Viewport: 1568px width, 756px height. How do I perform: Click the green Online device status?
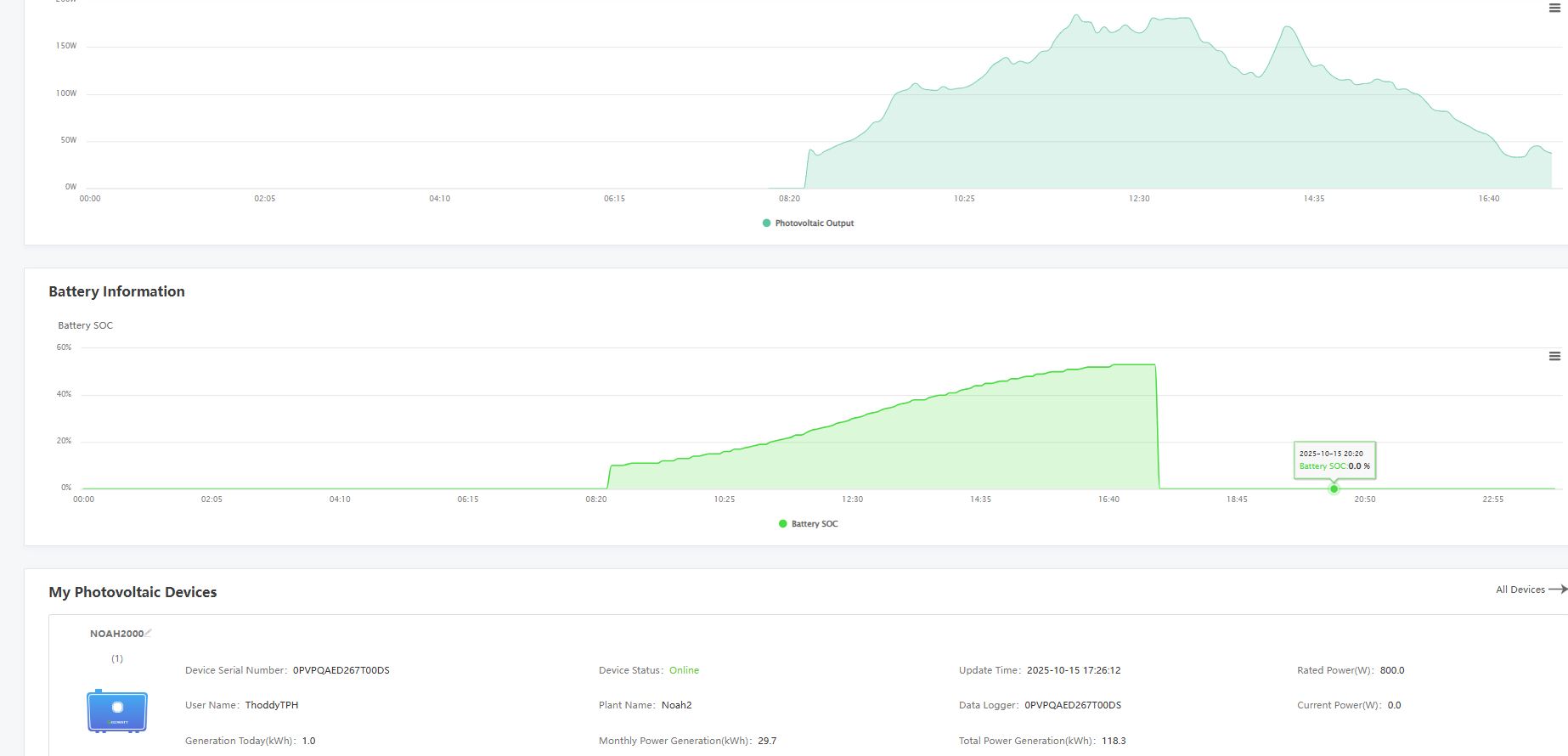coord(684,670)
